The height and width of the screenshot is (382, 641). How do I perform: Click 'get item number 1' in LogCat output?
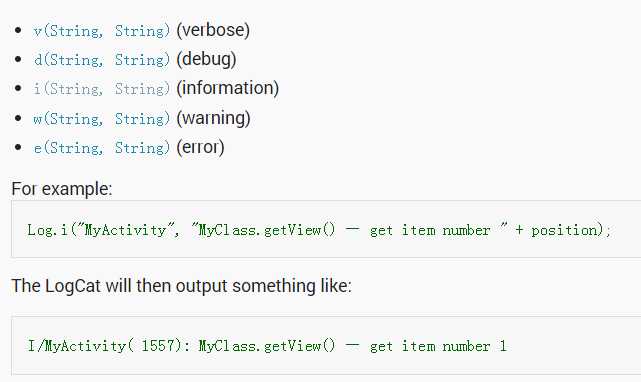click(x=438, y=346)
